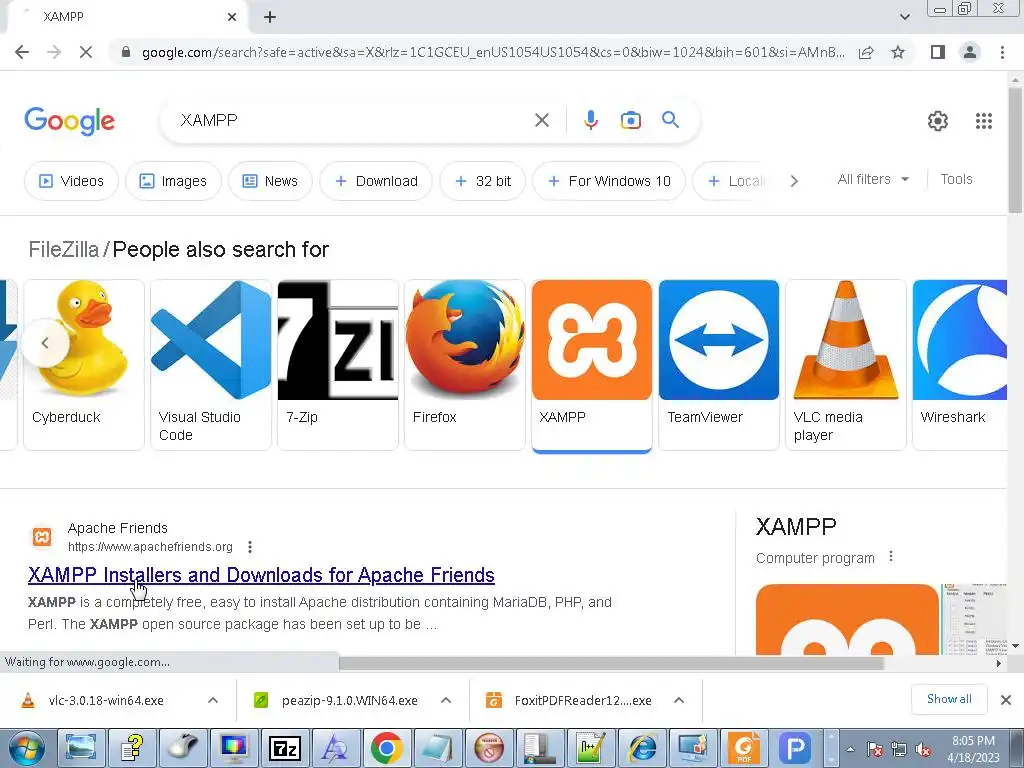Open 7-Zip from the taskbar

pos(284,748)
